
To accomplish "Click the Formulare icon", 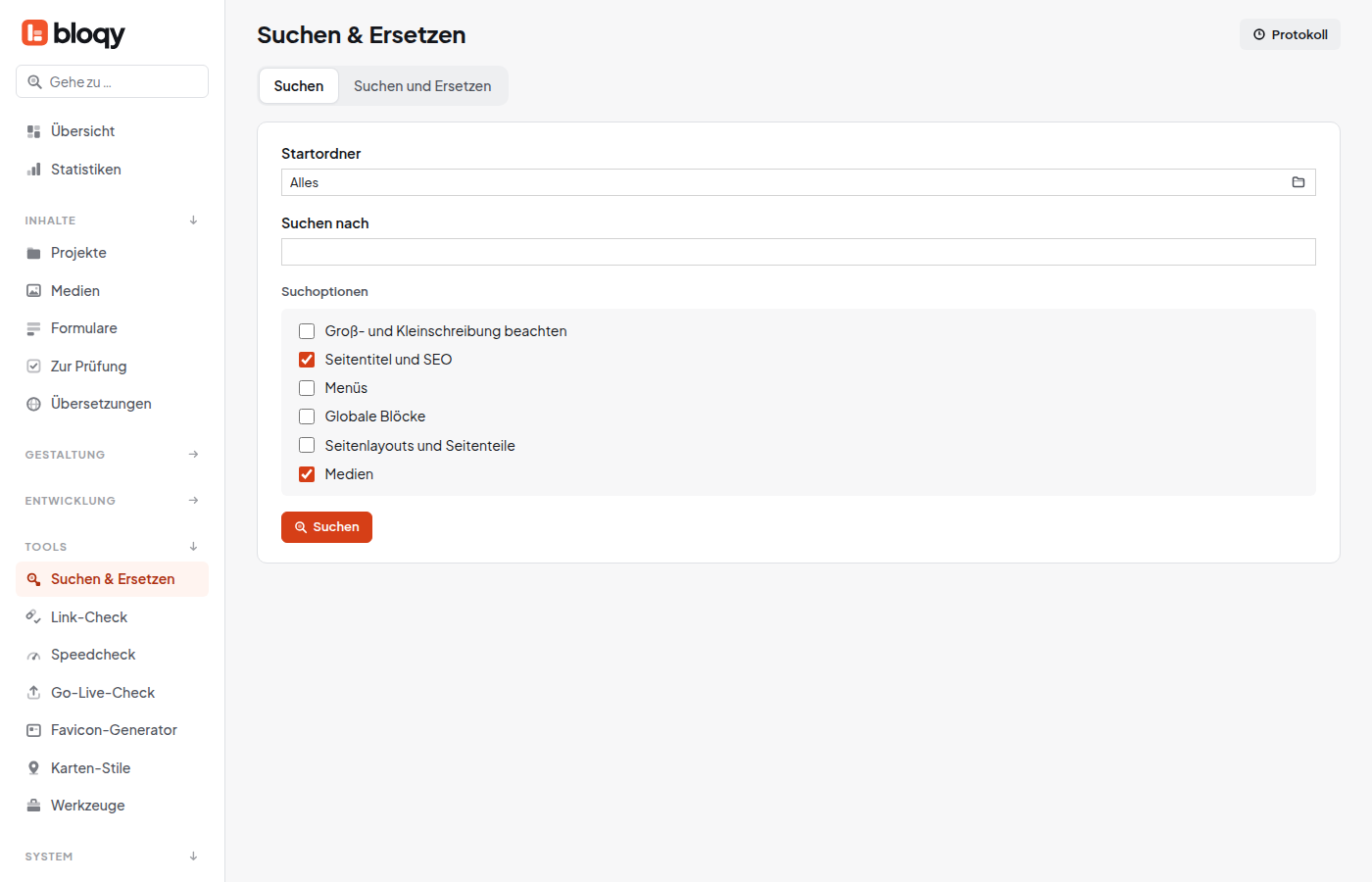I will [33, 328].
